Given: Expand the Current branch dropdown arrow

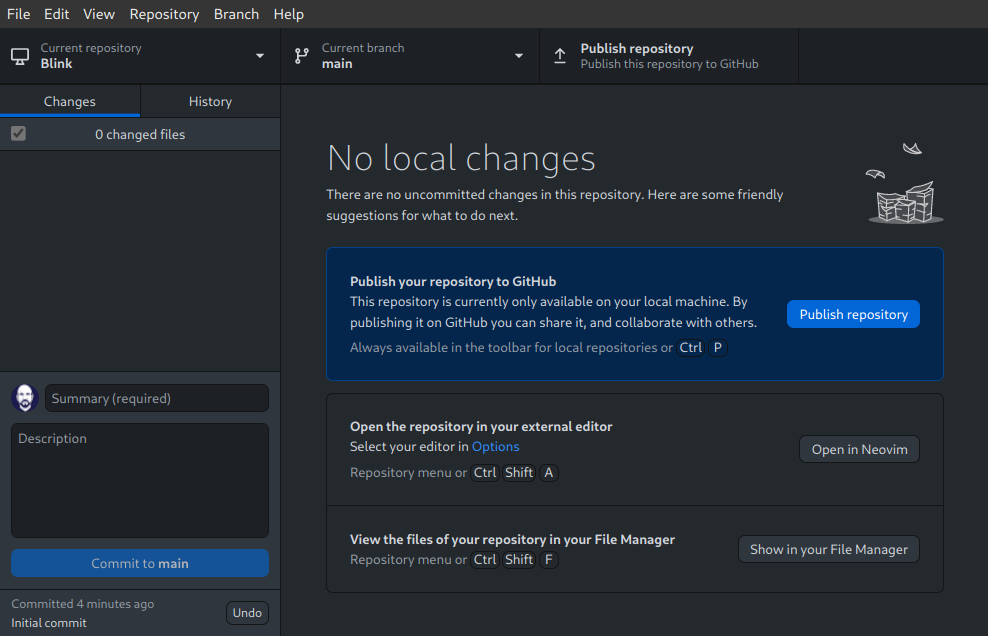Looking at the screenshot, I should [x=519, y=56].
